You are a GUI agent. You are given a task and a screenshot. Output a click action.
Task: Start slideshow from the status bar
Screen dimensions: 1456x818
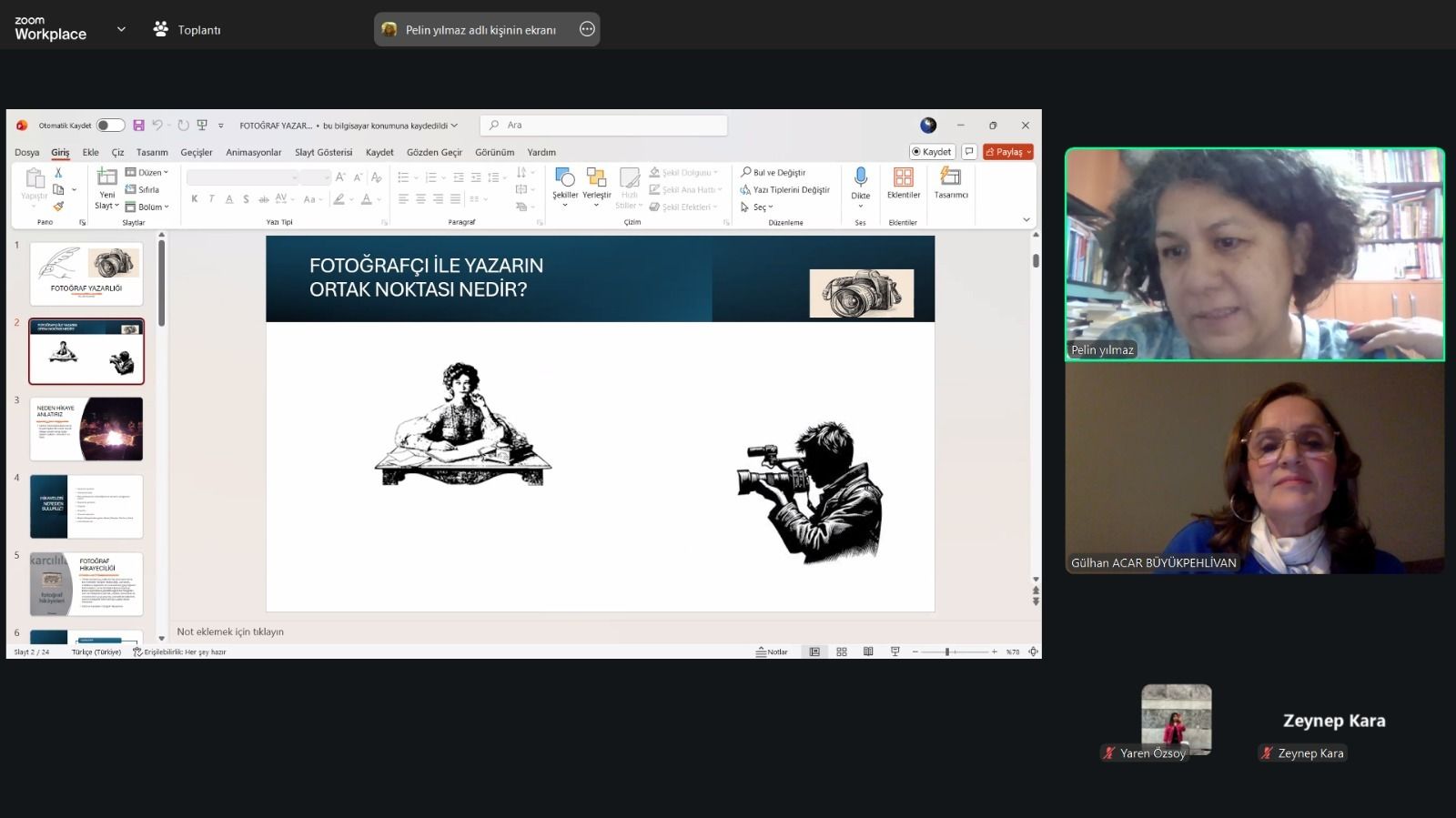895,651
